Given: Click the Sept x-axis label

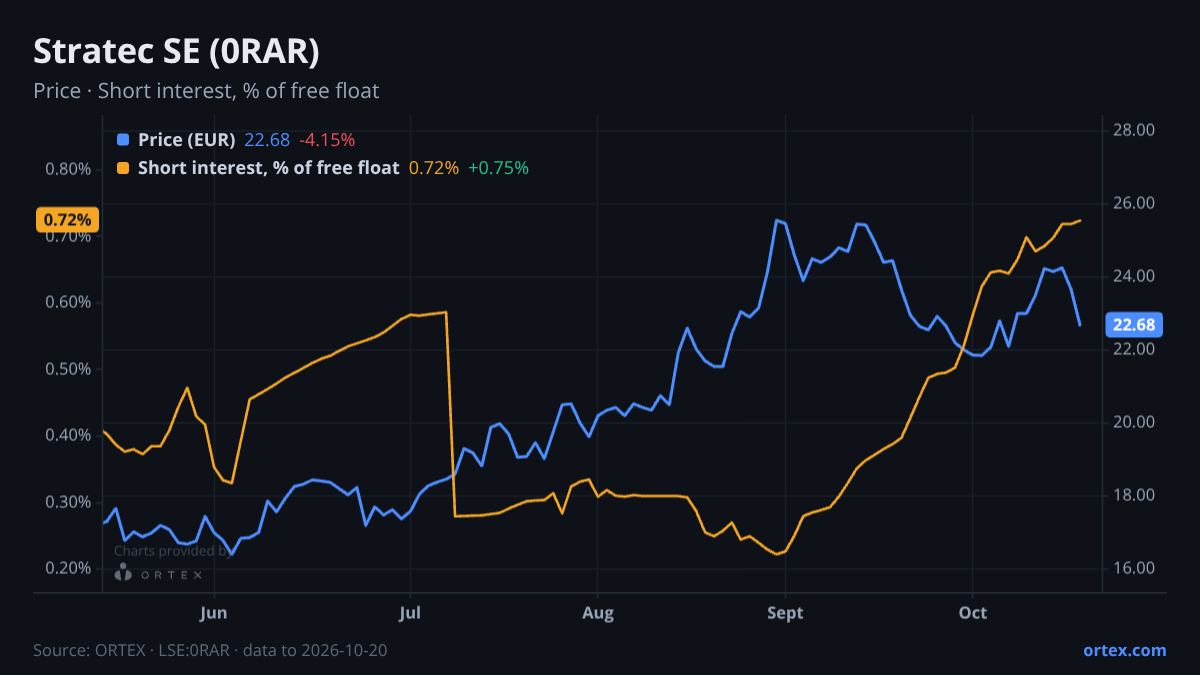Looking at the screenshot, I should (785, 612).
